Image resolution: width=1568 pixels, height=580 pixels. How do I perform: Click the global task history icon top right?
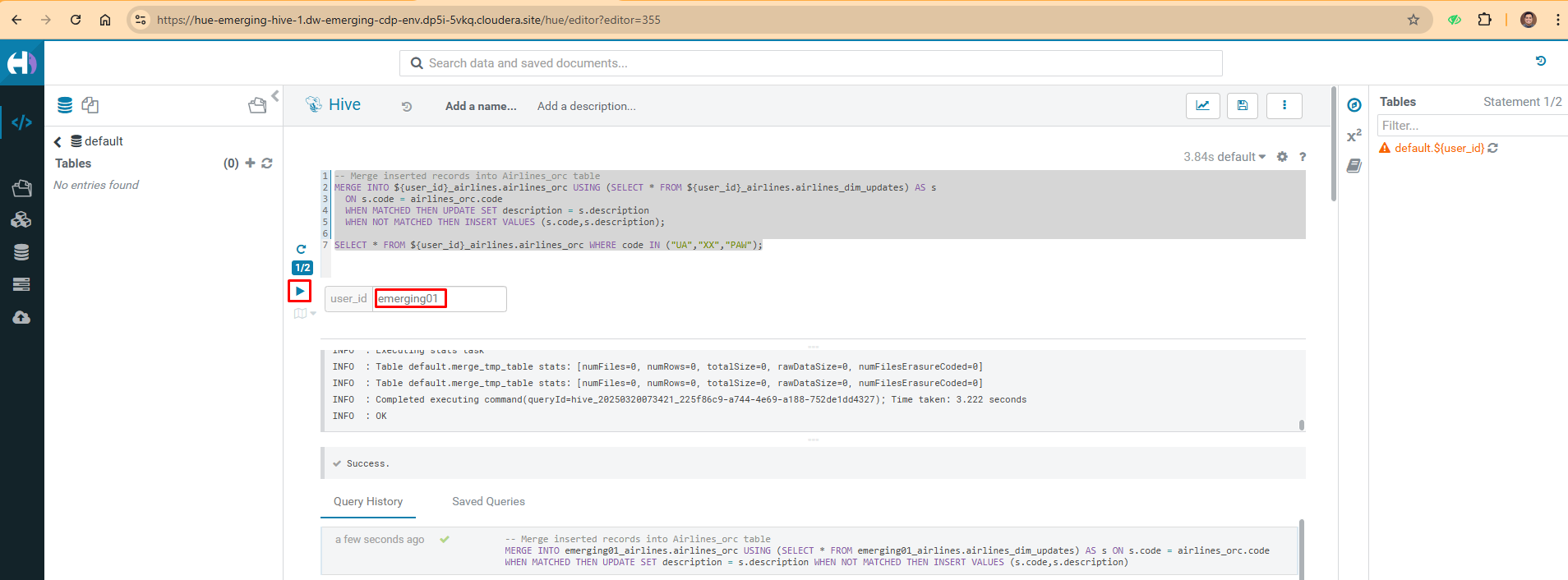pyautogui.click(x=1541, y=61)
